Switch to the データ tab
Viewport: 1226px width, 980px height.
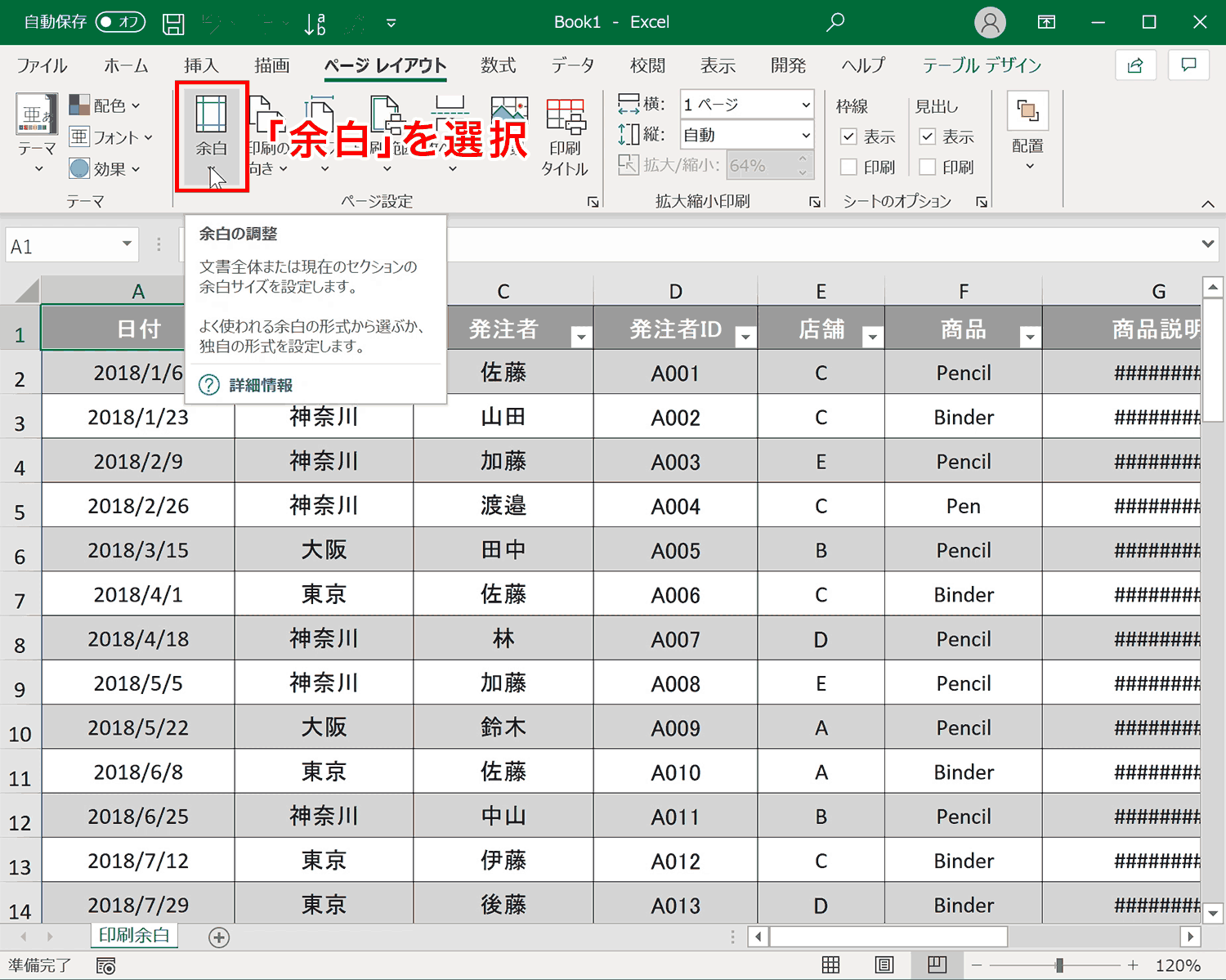(x=573, y=65)
